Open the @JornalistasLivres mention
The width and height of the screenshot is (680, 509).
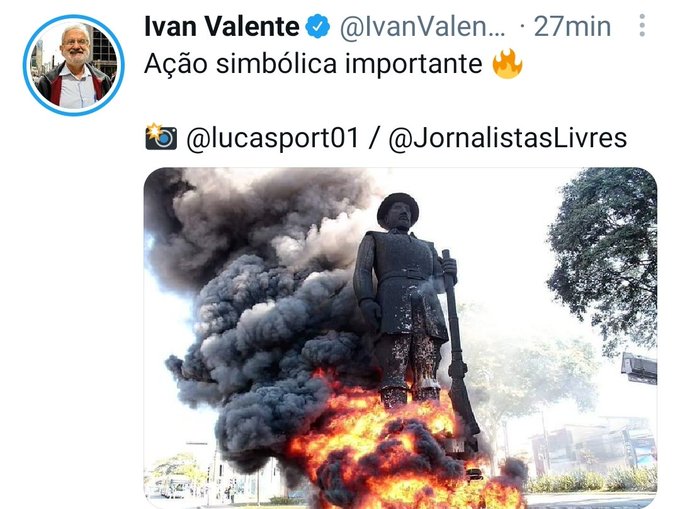[507, 137]
